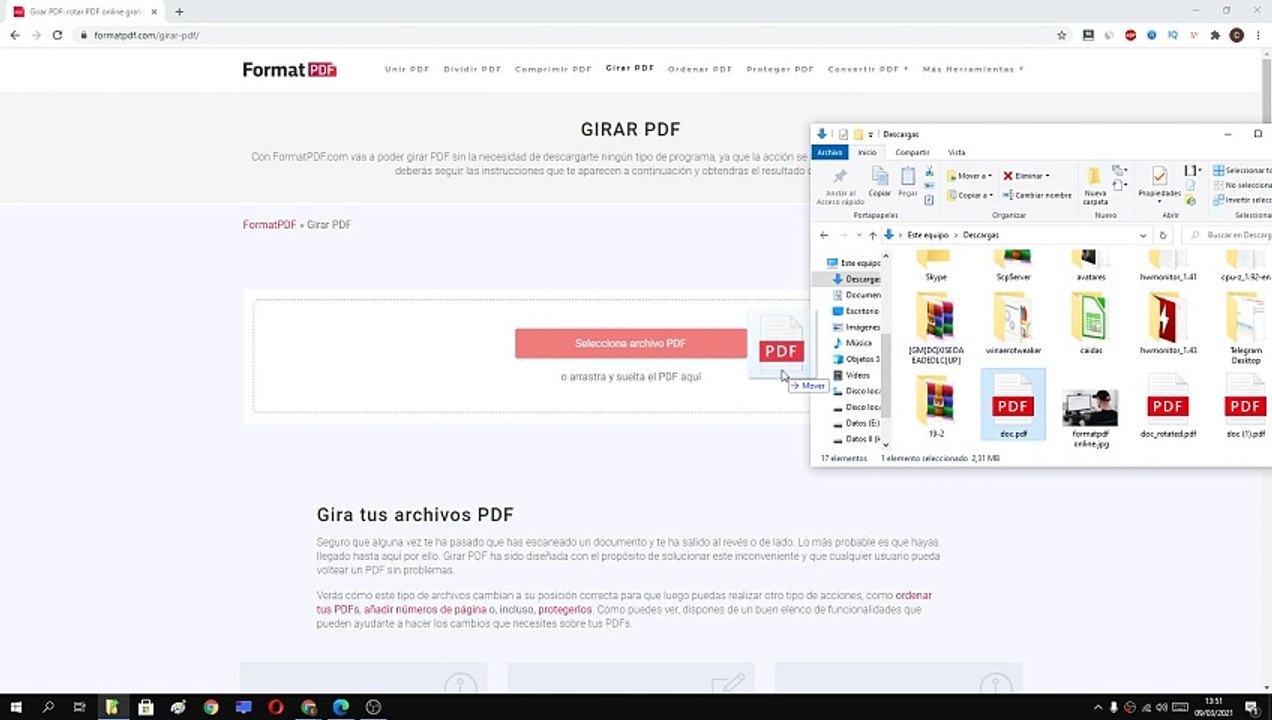Open the Convertir PDF dropdown menu

867,69
